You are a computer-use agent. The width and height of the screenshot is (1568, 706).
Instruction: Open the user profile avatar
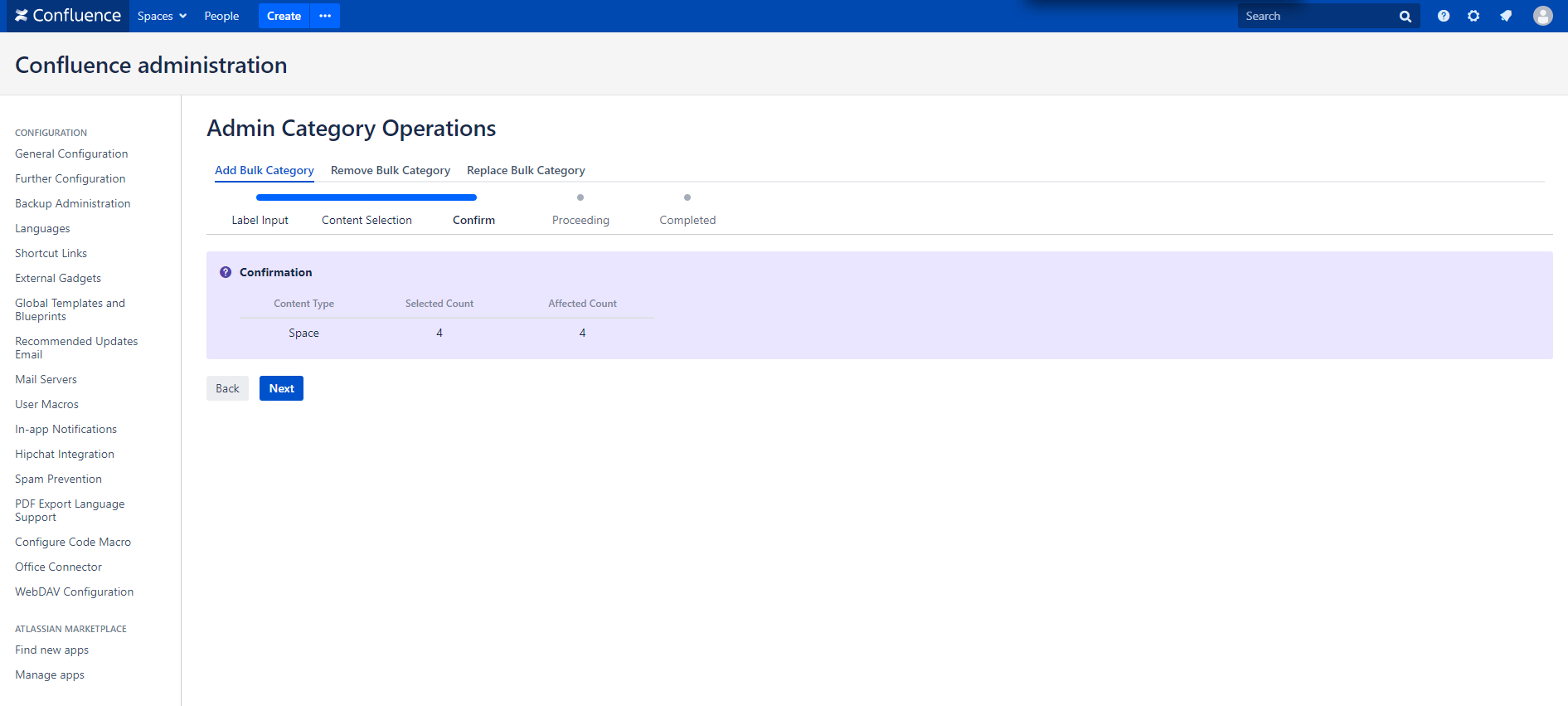click(x=1542, y=16)
